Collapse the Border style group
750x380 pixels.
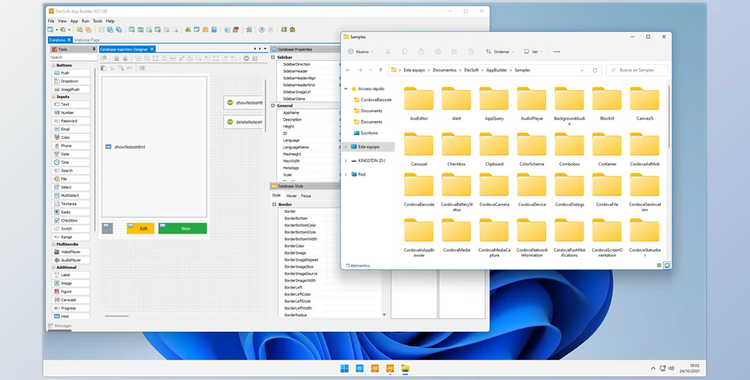click(x=274, y=204)
